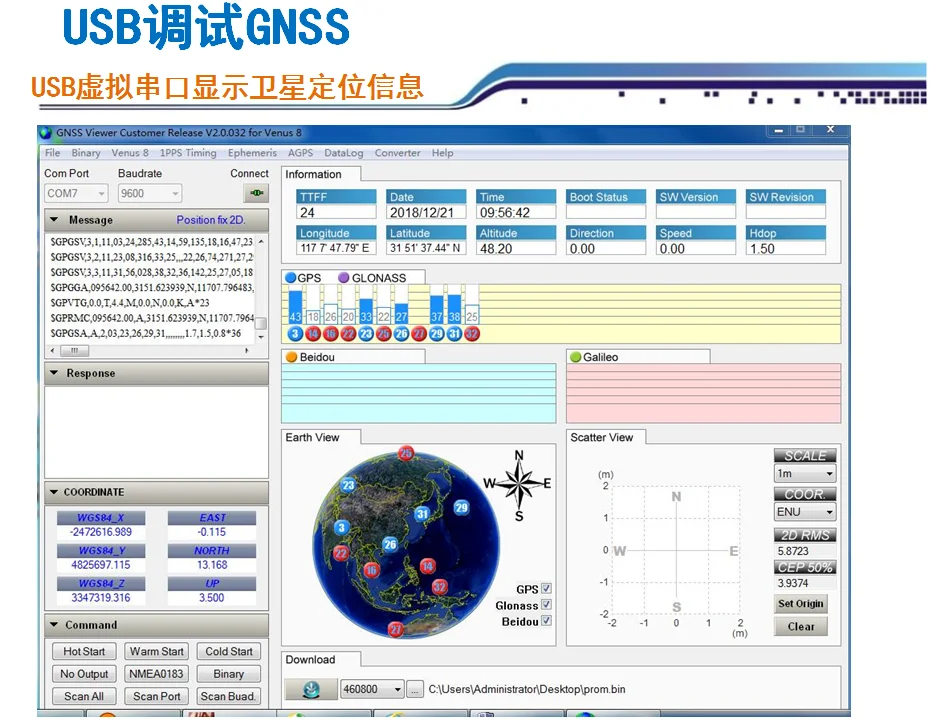Select satellite 16 red marker in signal bar
The height and width of the screenshot is (722, 939).
click(331, 334)
